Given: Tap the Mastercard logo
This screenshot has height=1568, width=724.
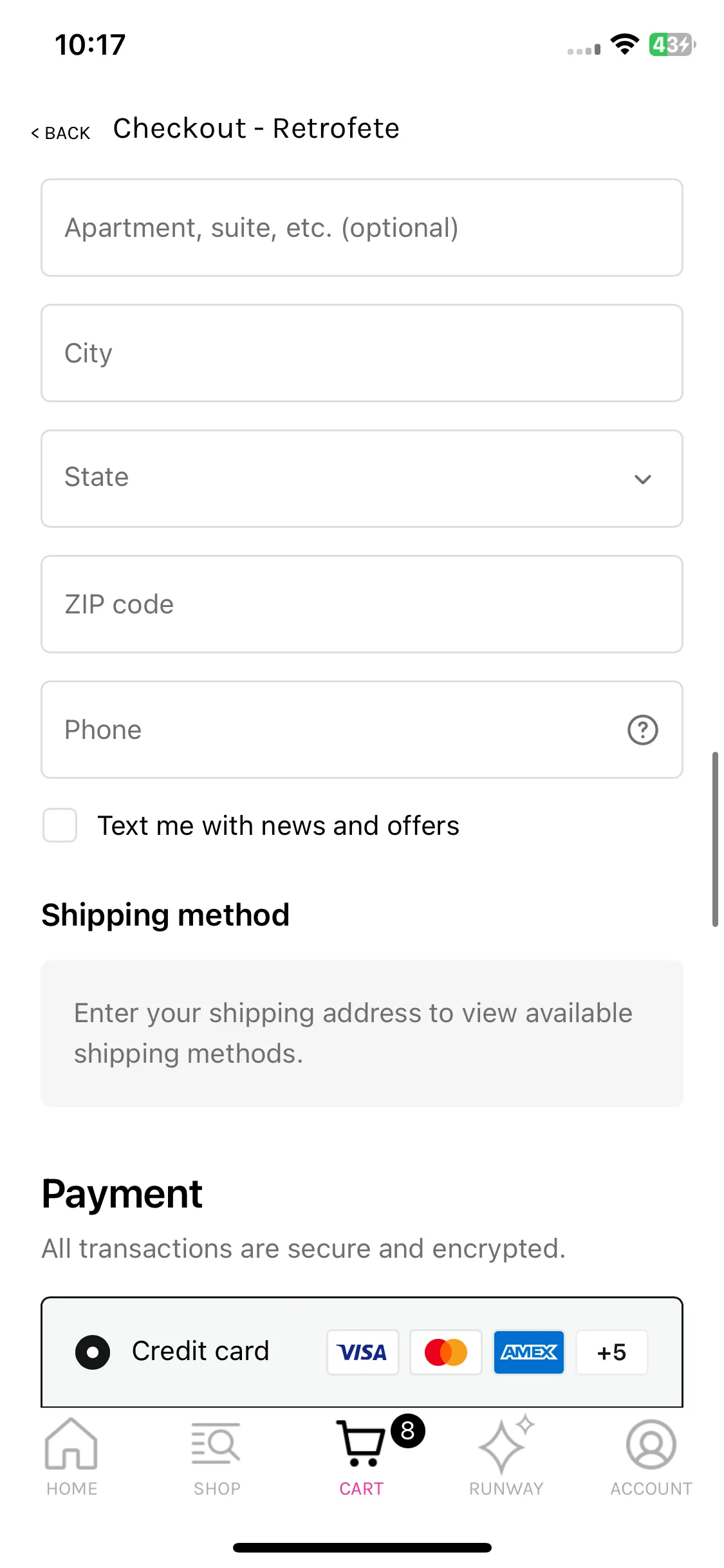Looking at the screenshot, I should coord(446,1352).
